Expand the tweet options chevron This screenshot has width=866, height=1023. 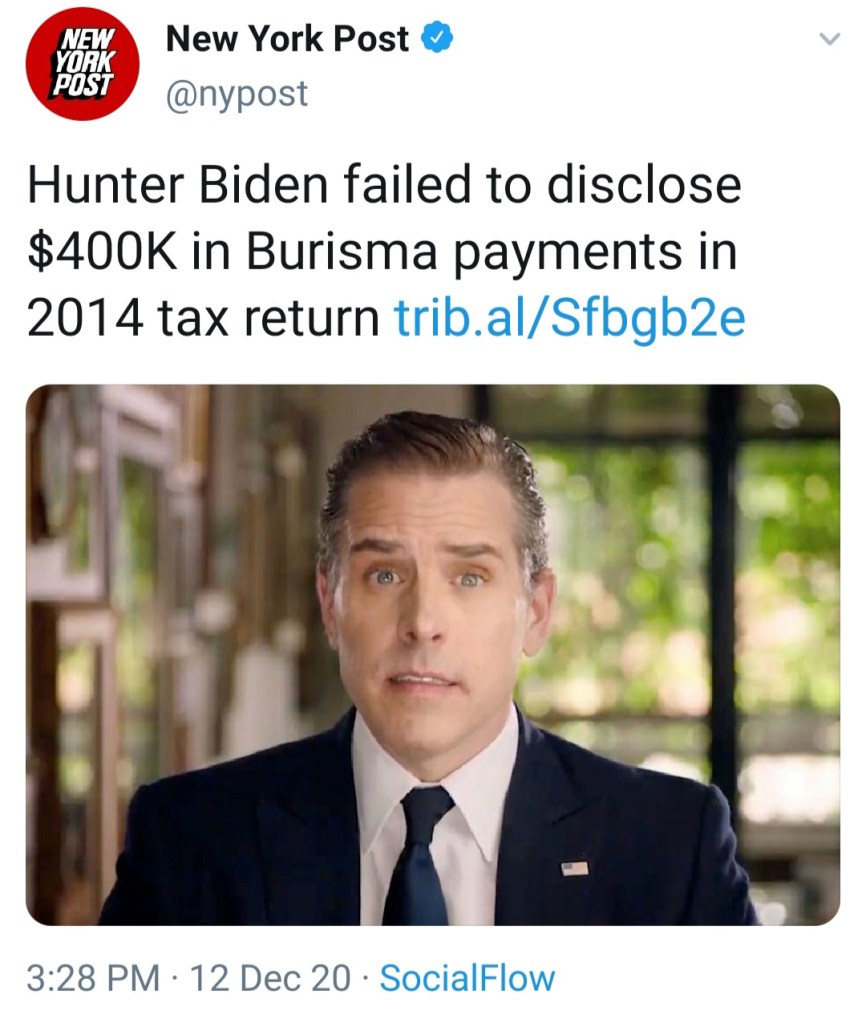pyautogui.click(x=828, y=40)
